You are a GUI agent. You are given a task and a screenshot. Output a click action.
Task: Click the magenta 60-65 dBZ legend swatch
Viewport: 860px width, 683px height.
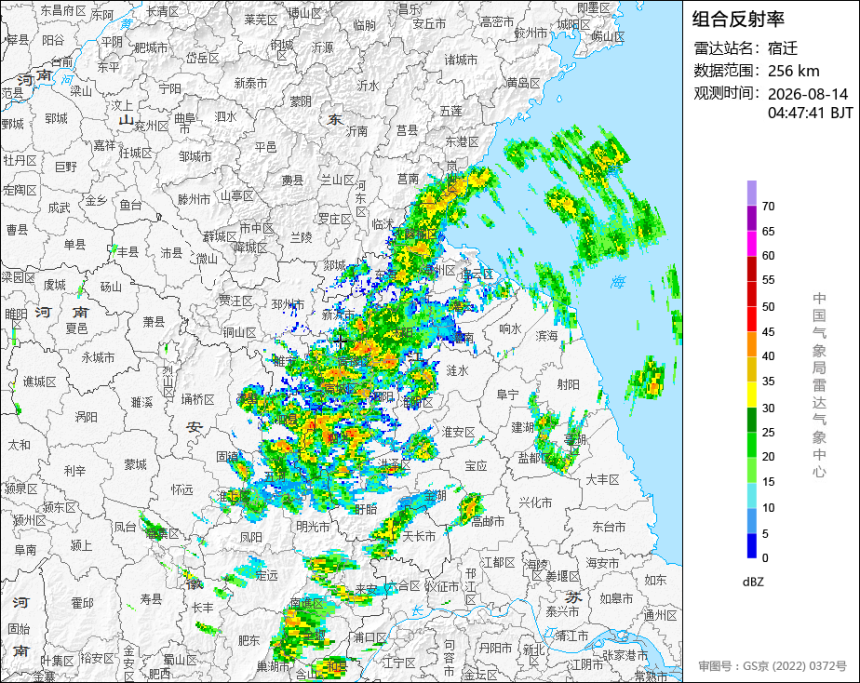coord(751,244)
